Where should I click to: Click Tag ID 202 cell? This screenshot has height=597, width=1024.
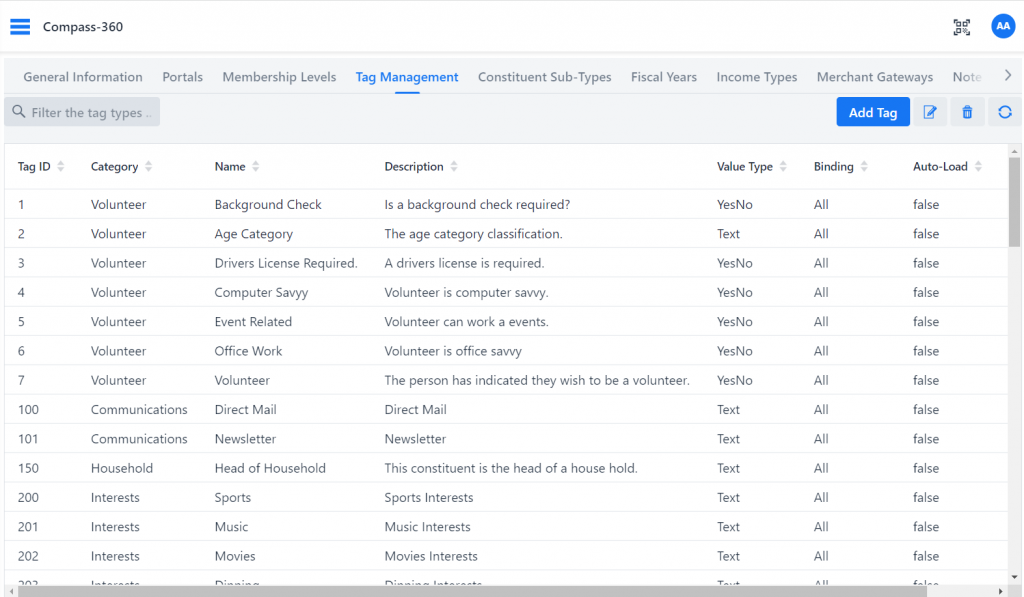[x=28, y=556]
